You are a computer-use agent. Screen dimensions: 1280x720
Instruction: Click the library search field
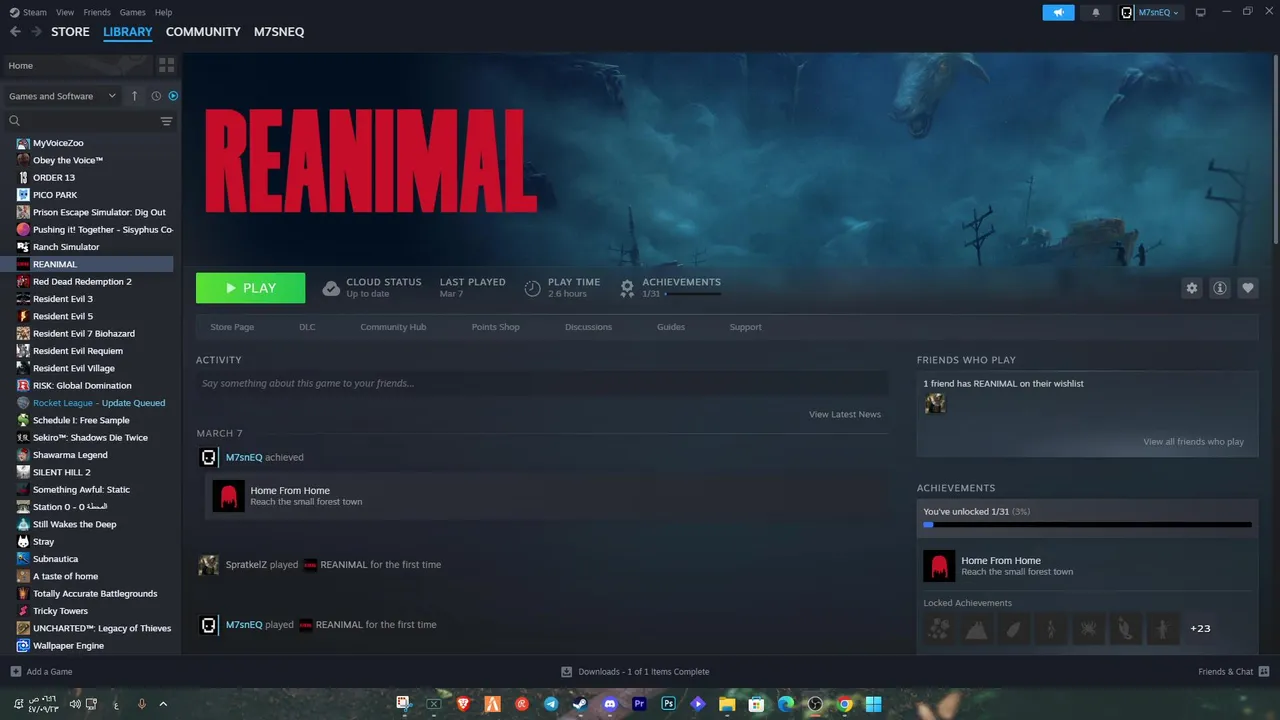[x=80, y=121]
